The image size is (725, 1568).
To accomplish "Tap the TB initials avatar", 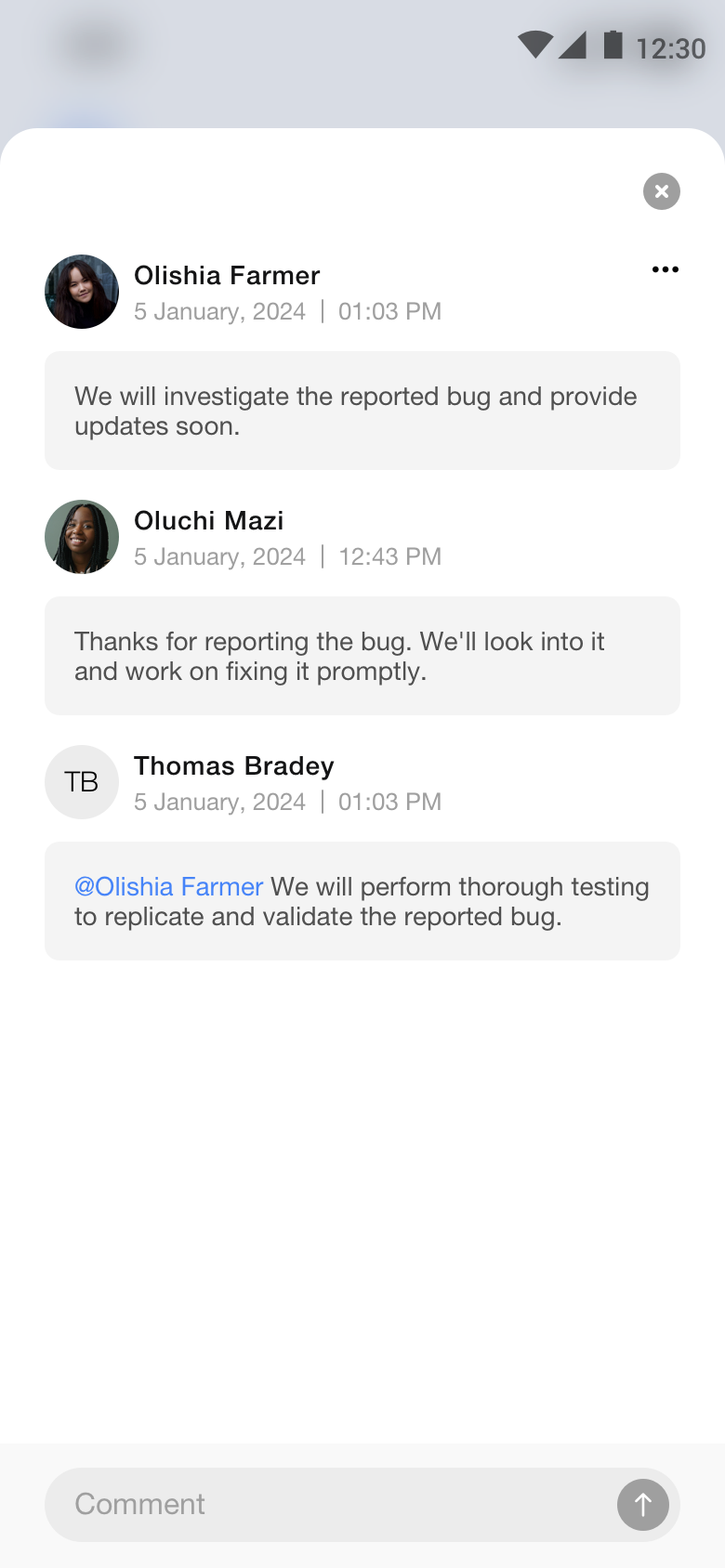I will [x=82, y=782].
